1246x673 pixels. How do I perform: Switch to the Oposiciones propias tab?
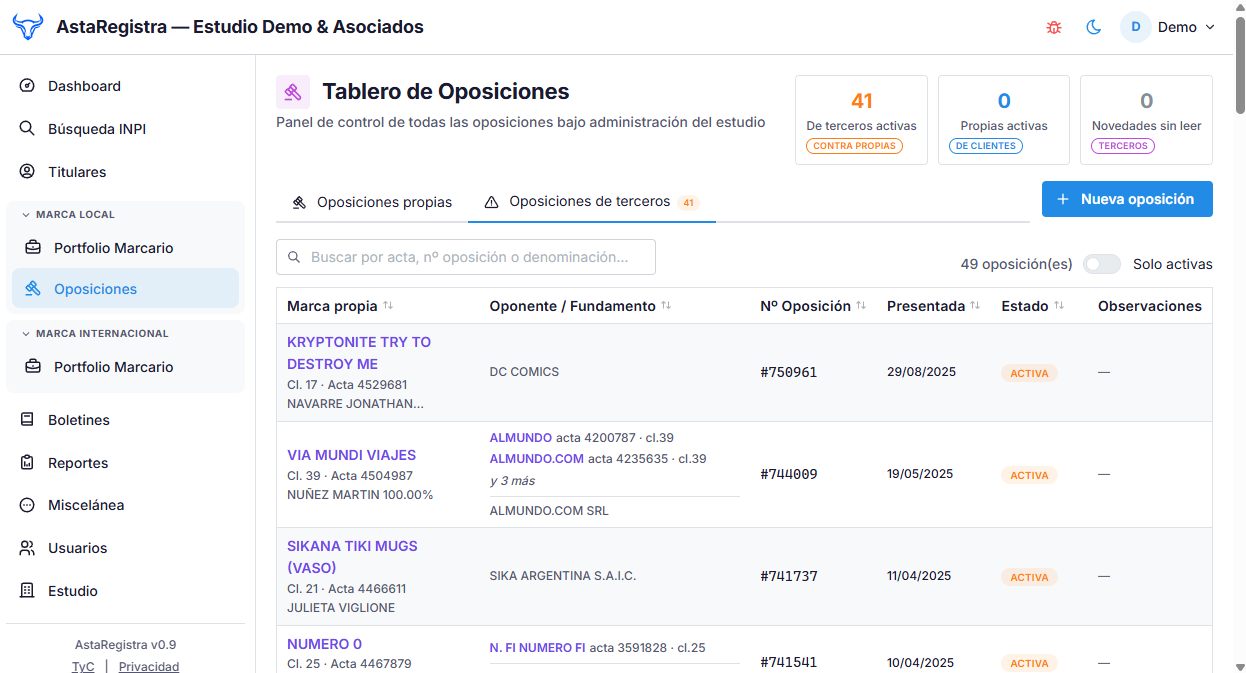372,202
